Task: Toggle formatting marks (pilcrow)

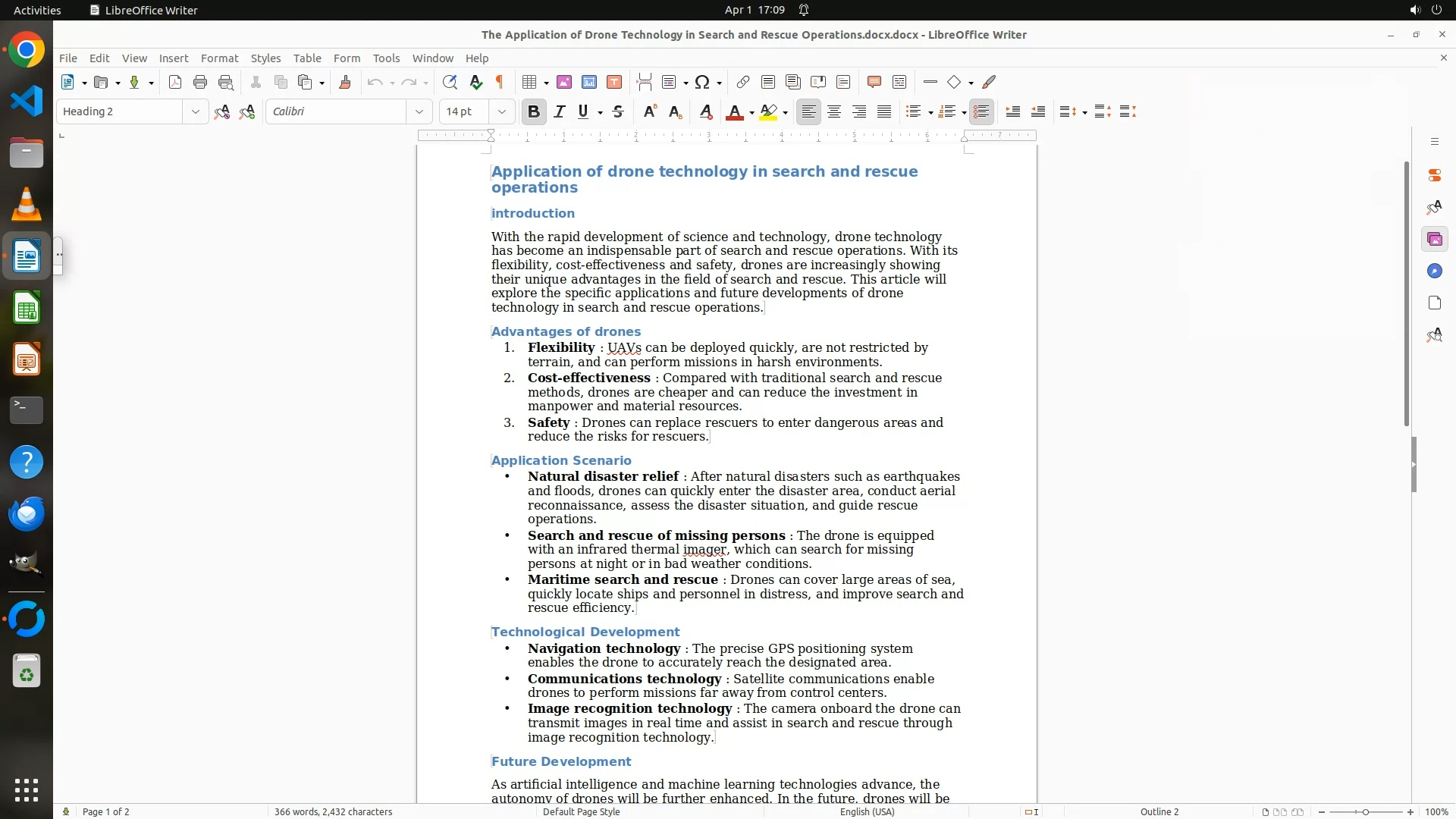Action: (500, 82)
